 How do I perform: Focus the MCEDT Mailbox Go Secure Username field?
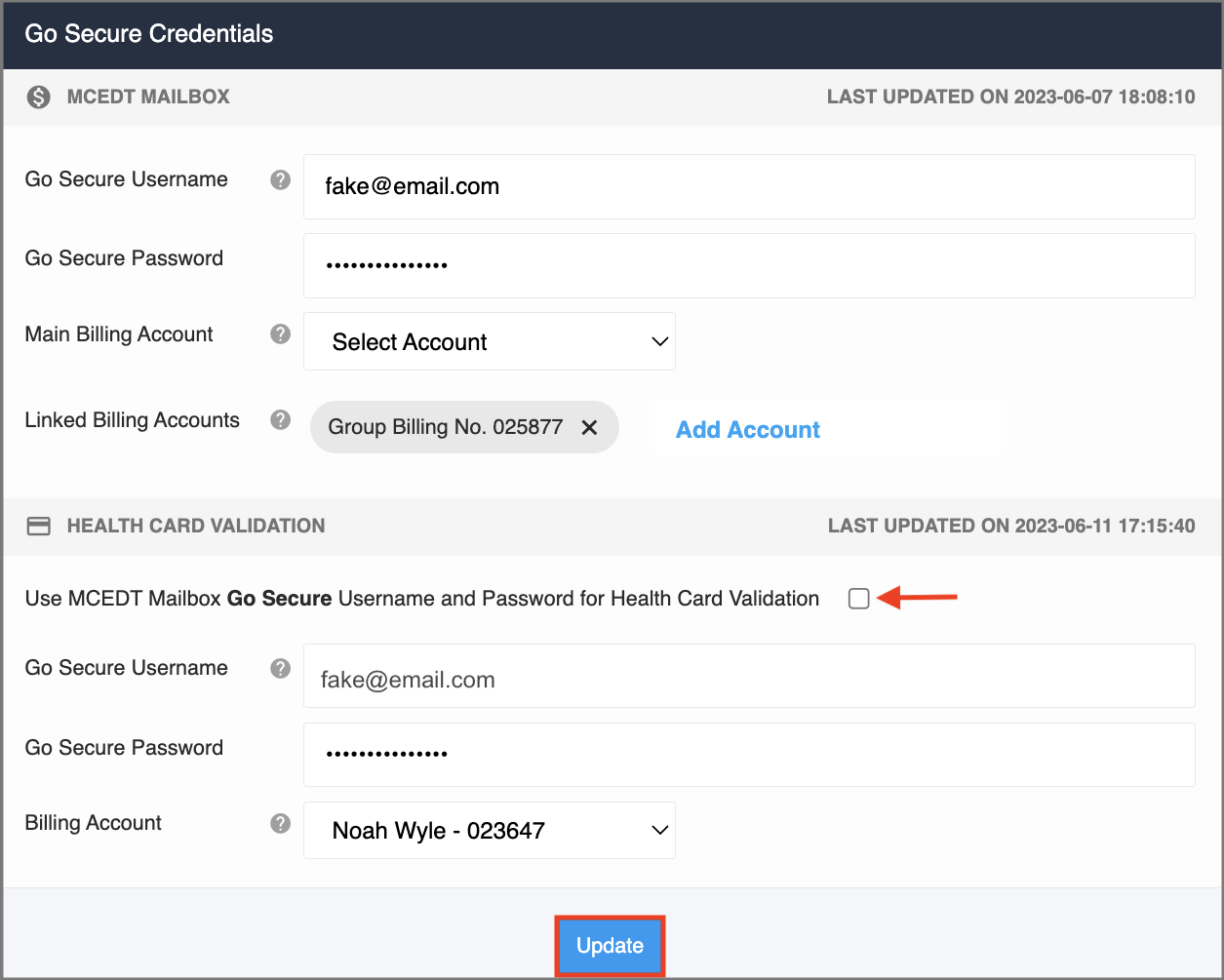(x=748, y=186)
